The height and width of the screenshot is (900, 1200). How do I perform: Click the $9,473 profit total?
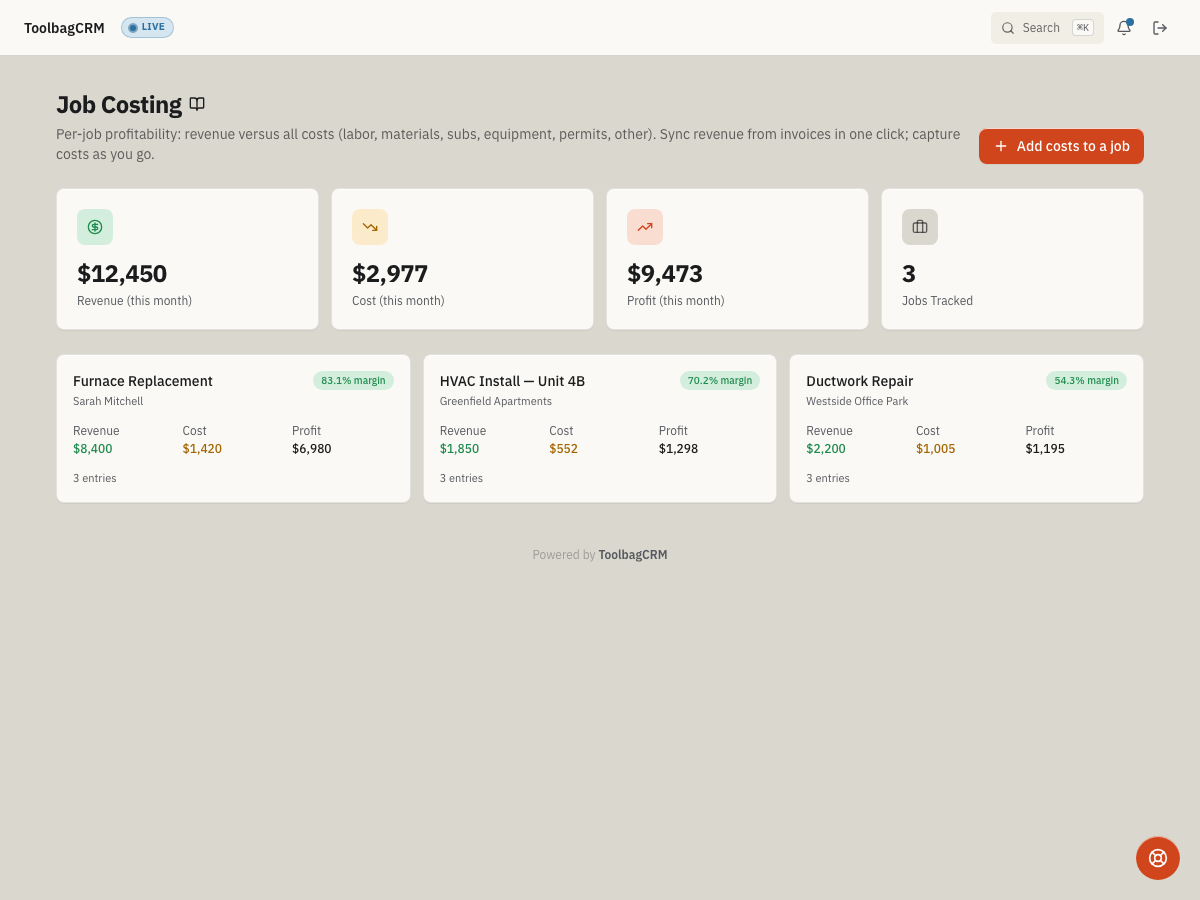(665, 273)
